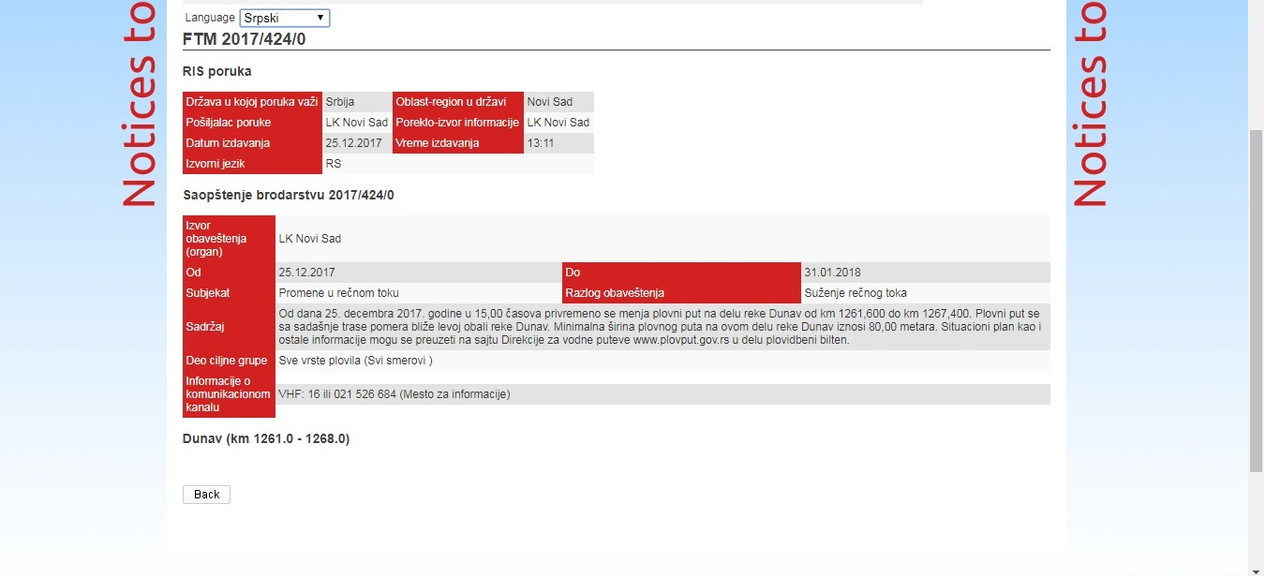Click the Država u kojoj poruka važi label

(x=252, y=102)
